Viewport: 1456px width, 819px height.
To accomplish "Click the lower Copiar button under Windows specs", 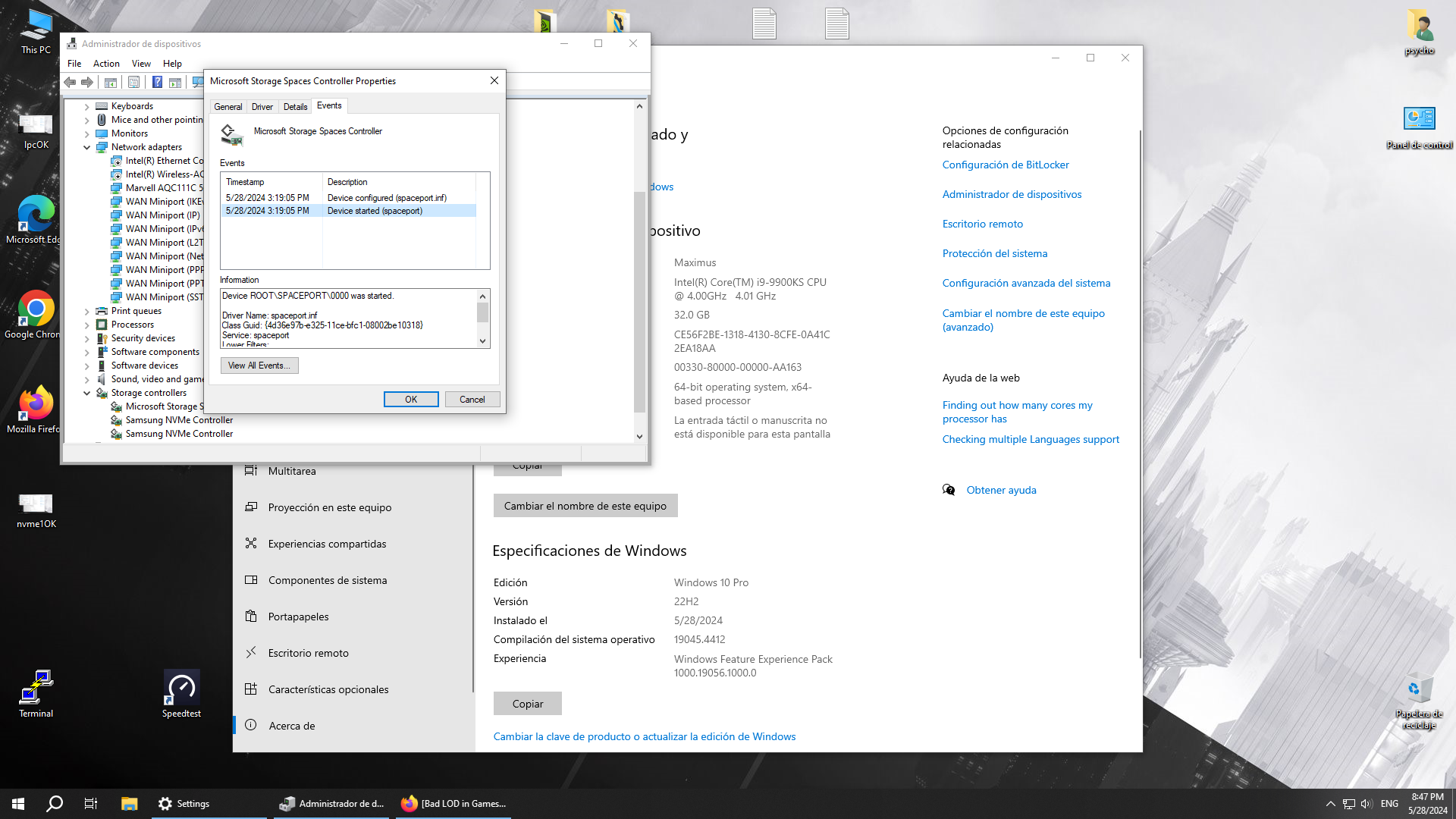I will pyautogui.click(x=528, y=704).
